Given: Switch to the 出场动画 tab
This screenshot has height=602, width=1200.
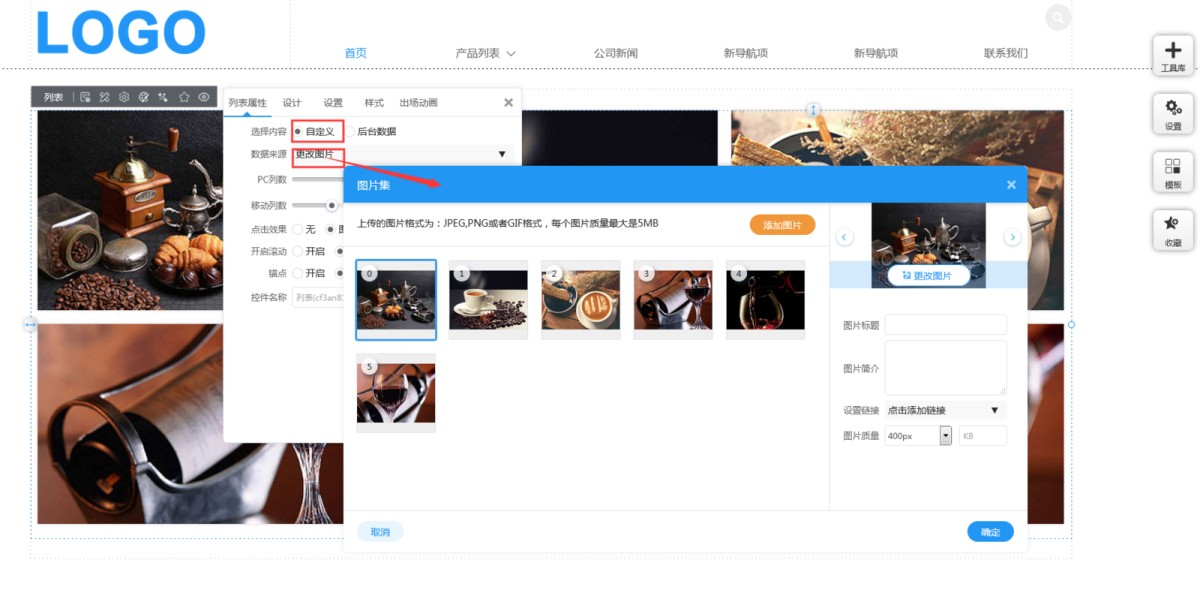Looking at the screenshot, I should click(418, 103).
